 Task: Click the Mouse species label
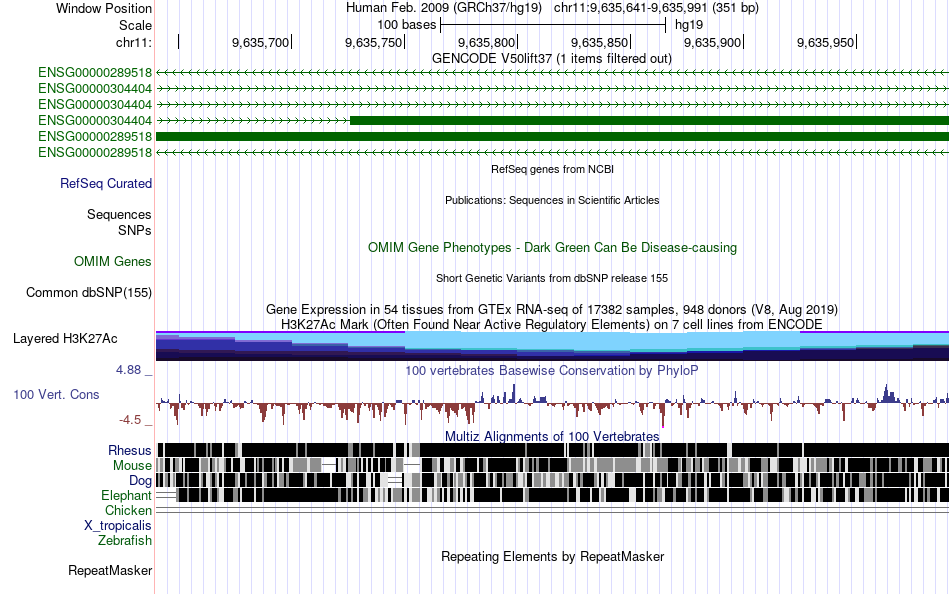tap(132, 466)
